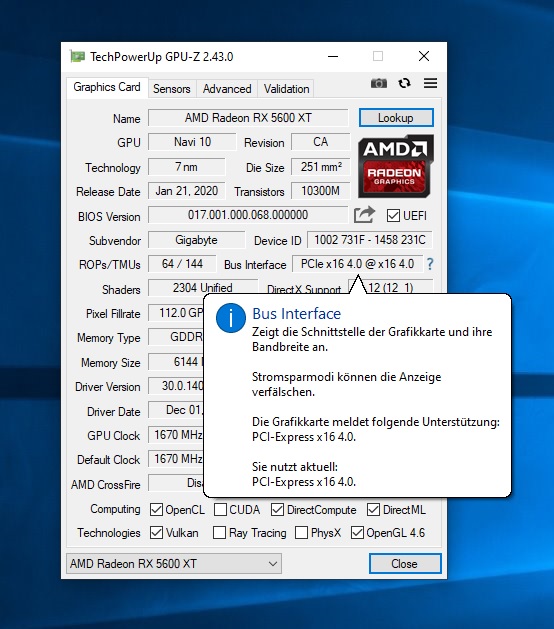Minimize the GPU-Z window
This screenshot has height=629, width=554.
333,56
